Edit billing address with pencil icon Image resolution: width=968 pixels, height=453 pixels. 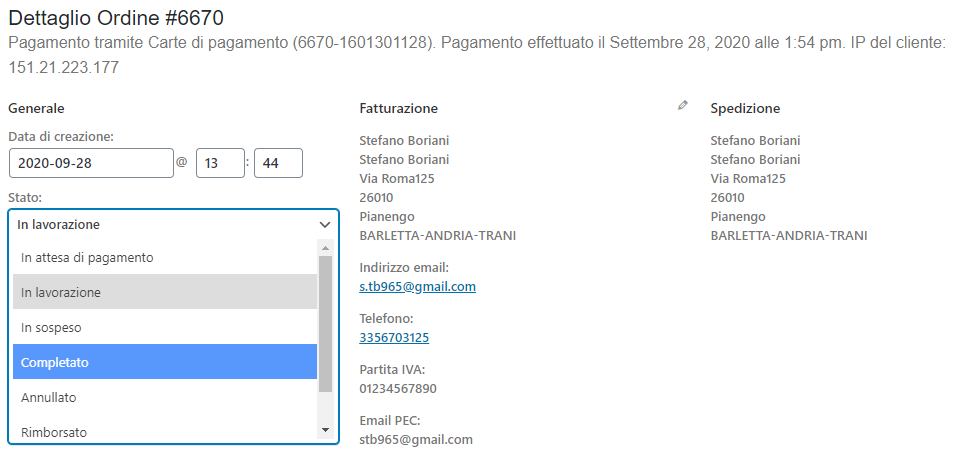tap(682, 106)
